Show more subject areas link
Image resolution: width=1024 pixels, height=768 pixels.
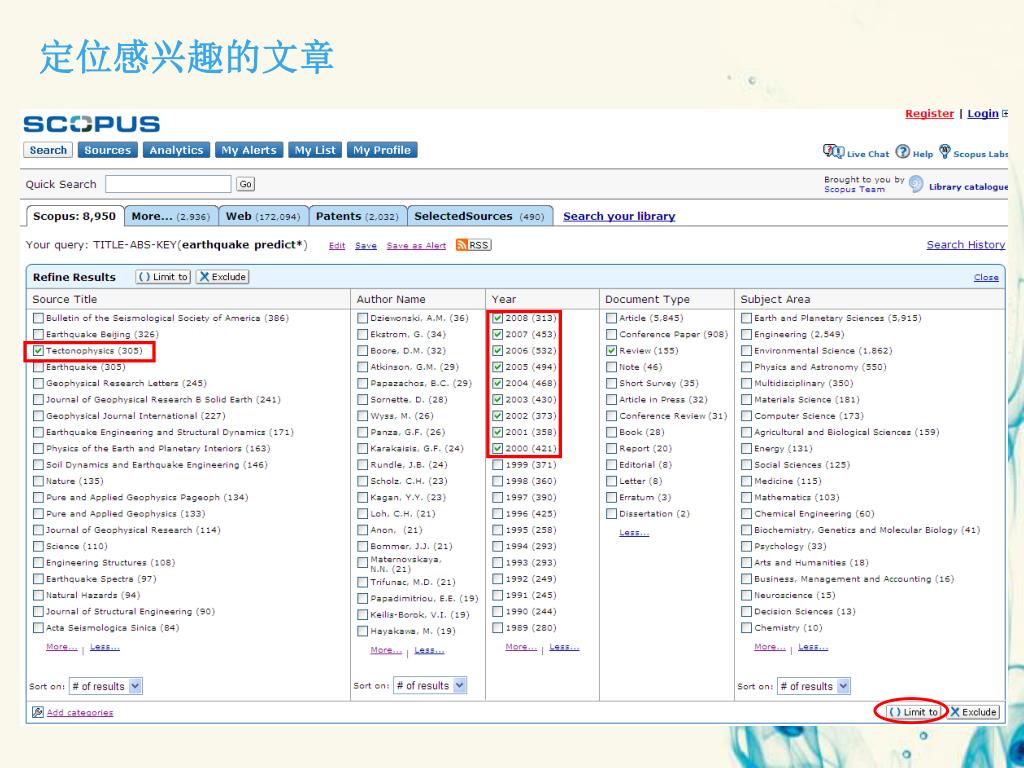coord(769,647)
